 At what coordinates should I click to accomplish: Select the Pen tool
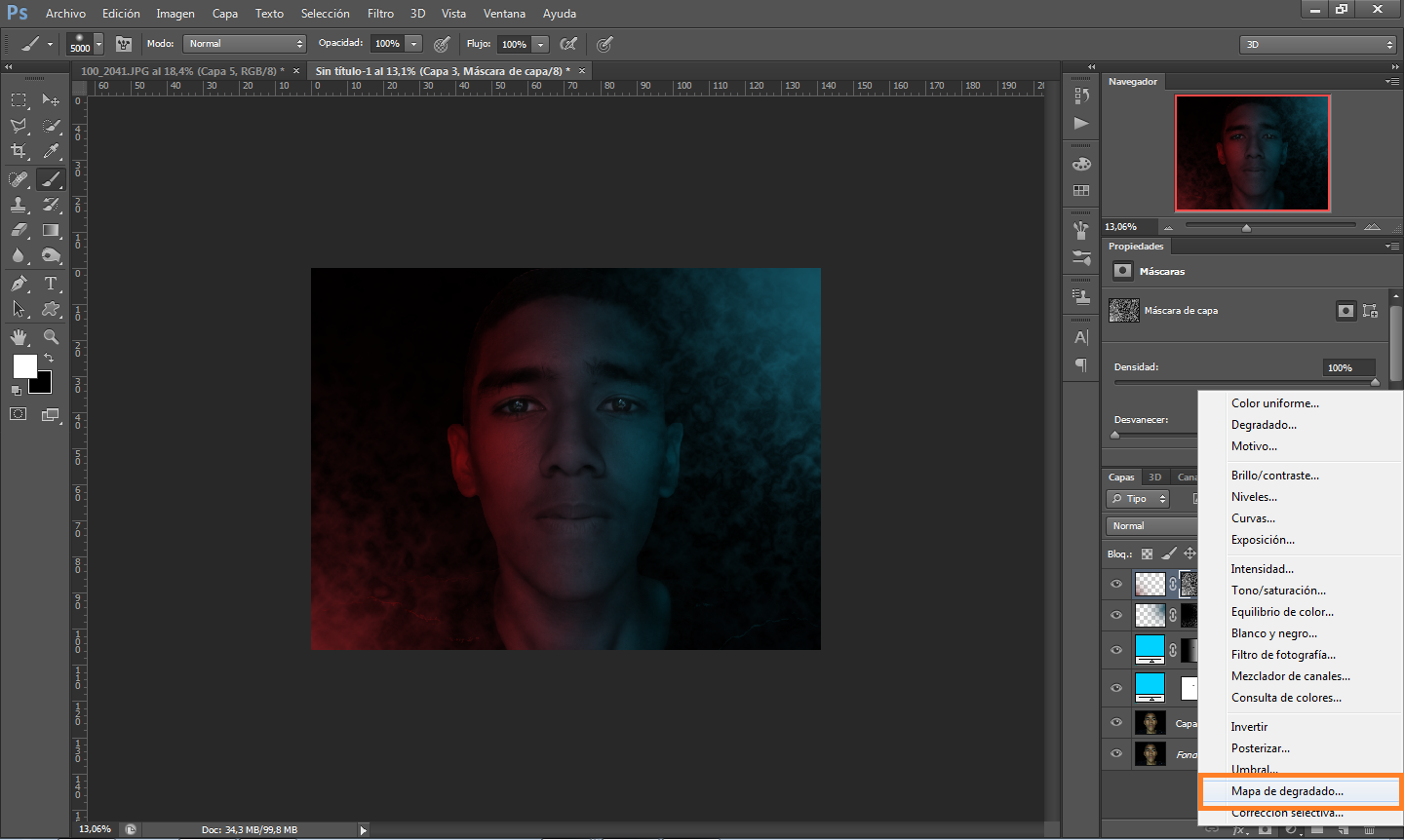pos(19,284)
